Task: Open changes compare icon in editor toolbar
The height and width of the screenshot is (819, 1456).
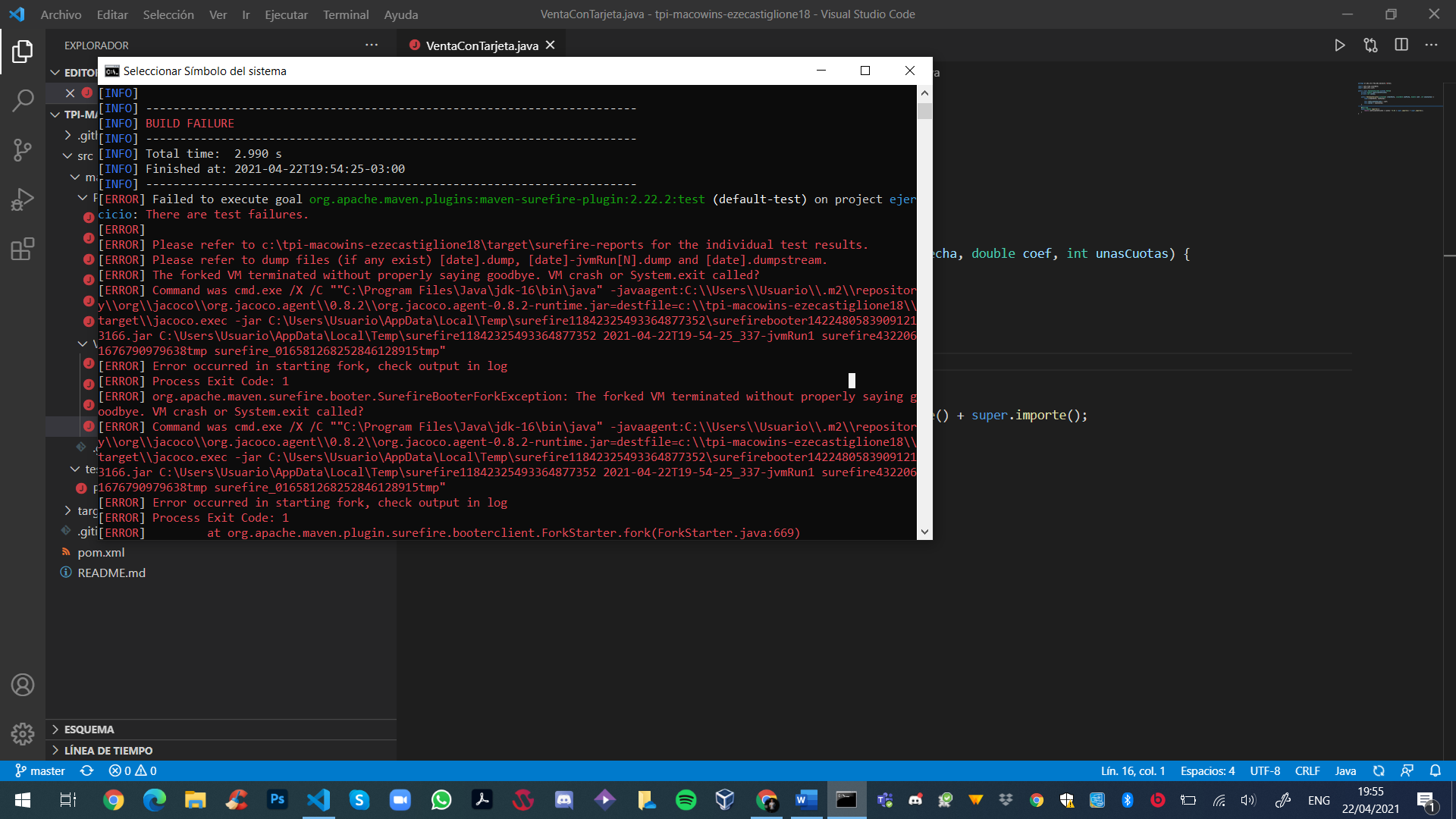Action: click(x=1370, y=45)
